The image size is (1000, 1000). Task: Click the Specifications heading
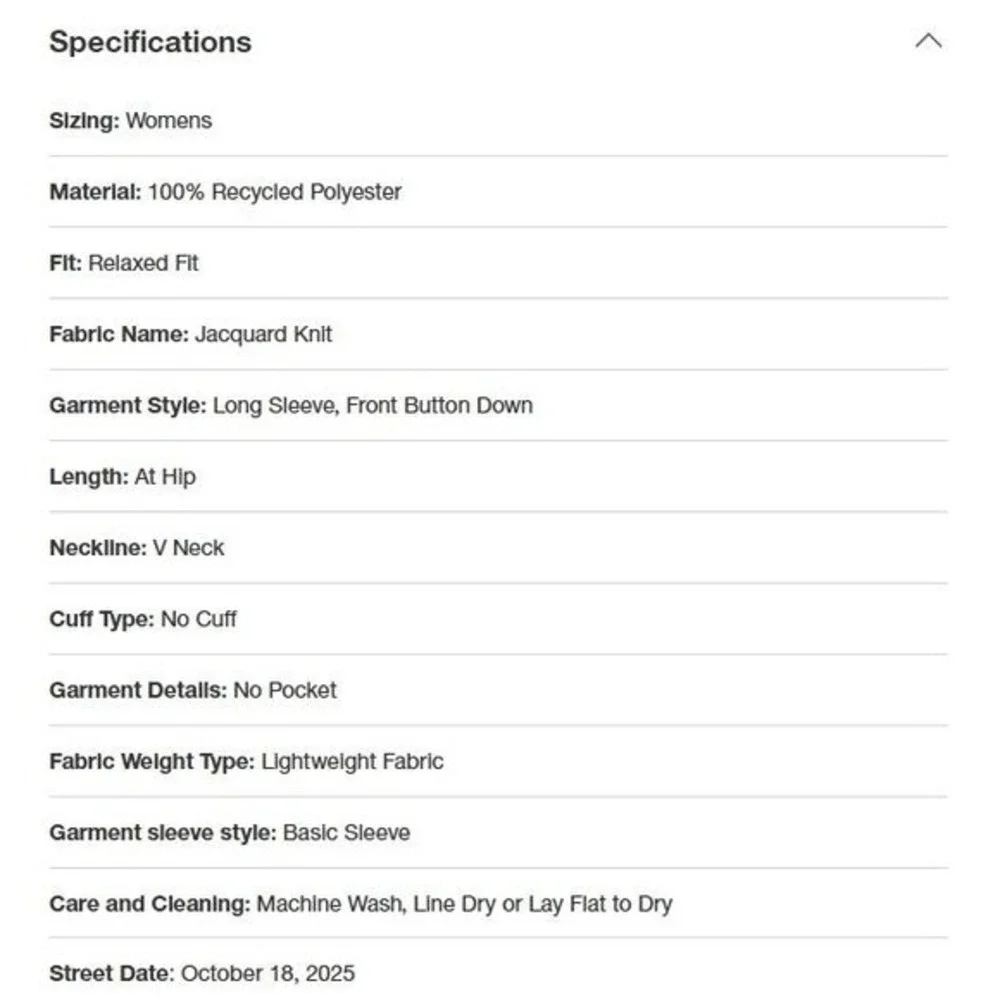pyautogui.click(x=151, y=42)
